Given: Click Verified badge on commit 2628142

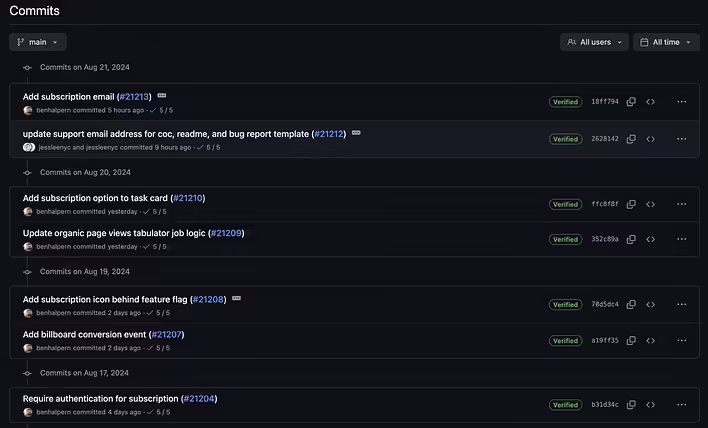Looking at the screenshot, I should click(565, 139).
